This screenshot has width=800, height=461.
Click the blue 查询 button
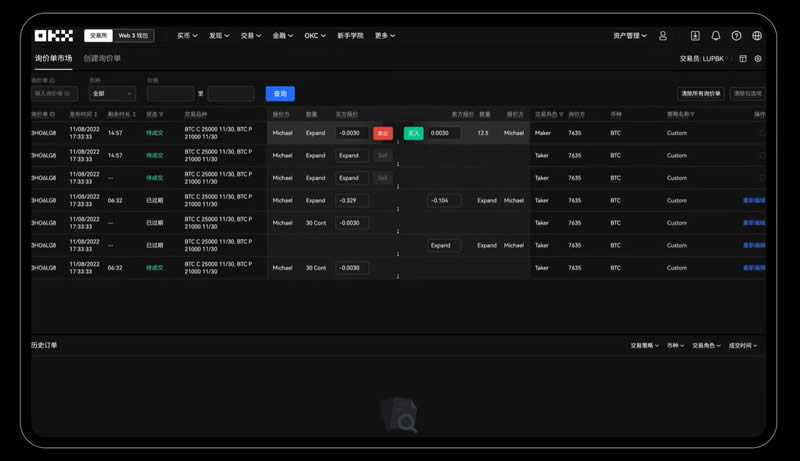coord(280,94)
